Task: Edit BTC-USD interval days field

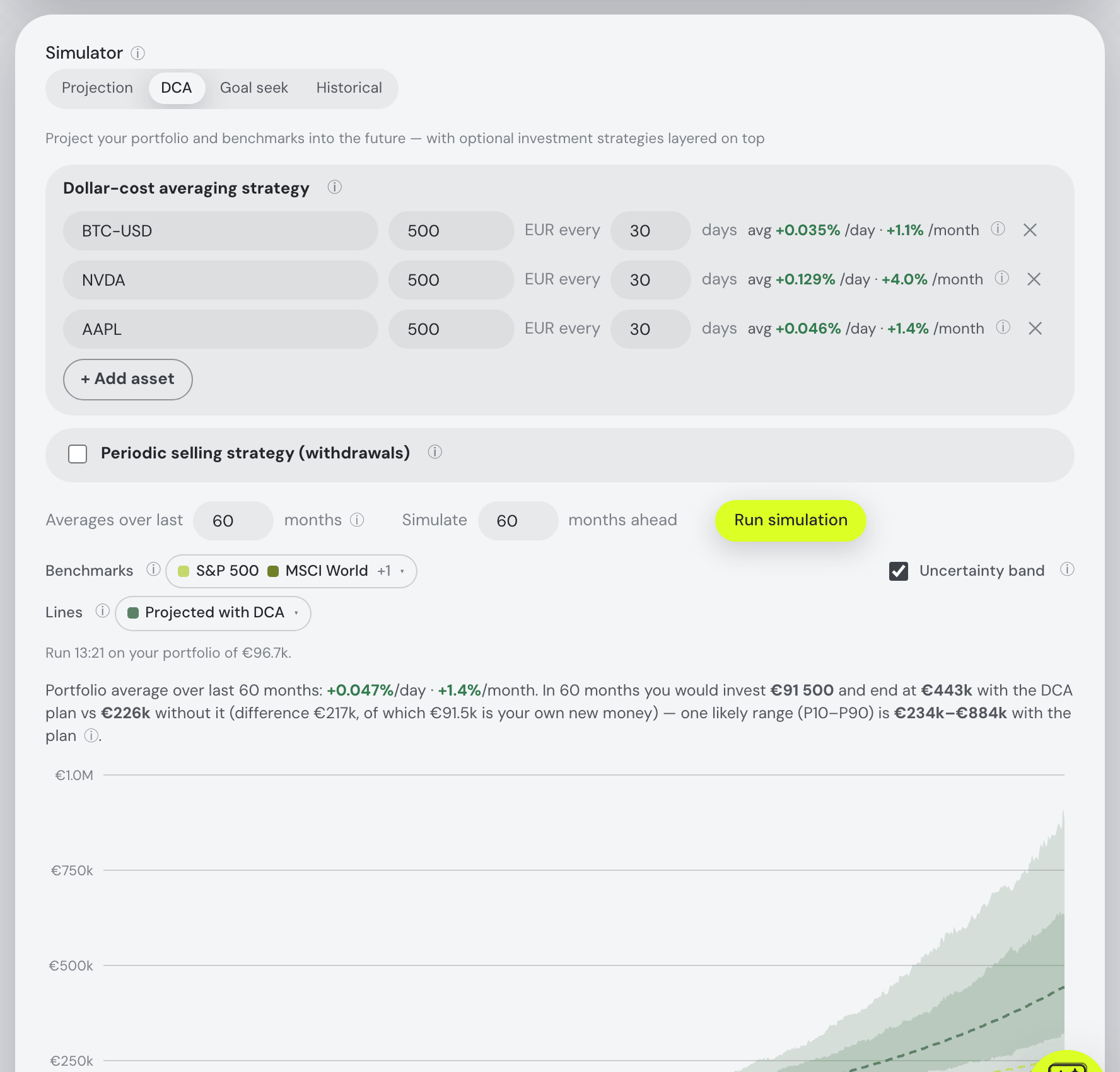Action: click(651, 231)
